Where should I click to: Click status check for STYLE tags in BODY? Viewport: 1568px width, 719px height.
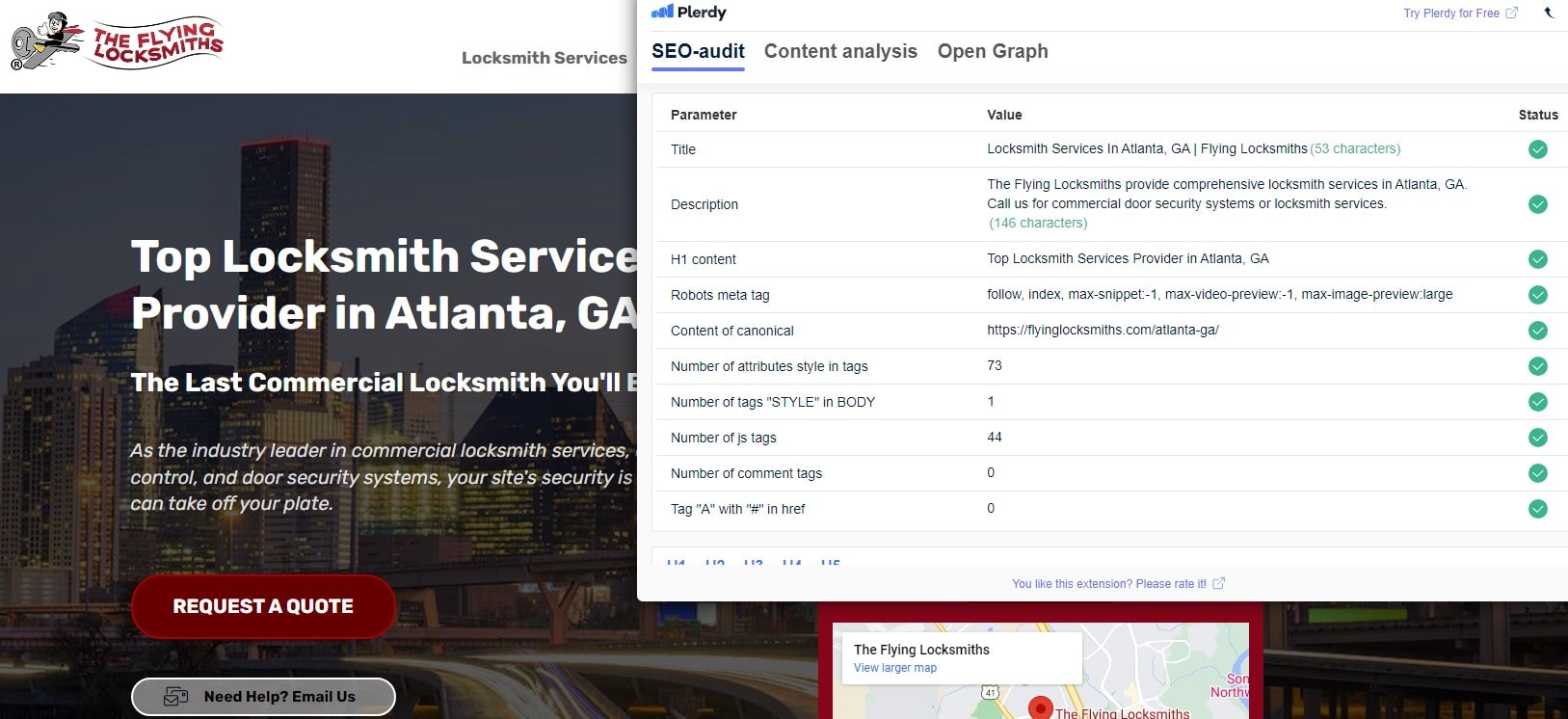click(1538, 402)
